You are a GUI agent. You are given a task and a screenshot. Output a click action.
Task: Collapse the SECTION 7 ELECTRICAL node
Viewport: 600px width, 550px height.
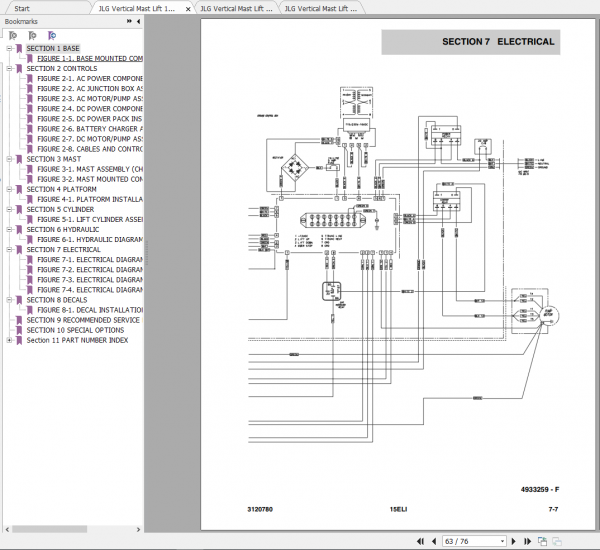[9, 250]
